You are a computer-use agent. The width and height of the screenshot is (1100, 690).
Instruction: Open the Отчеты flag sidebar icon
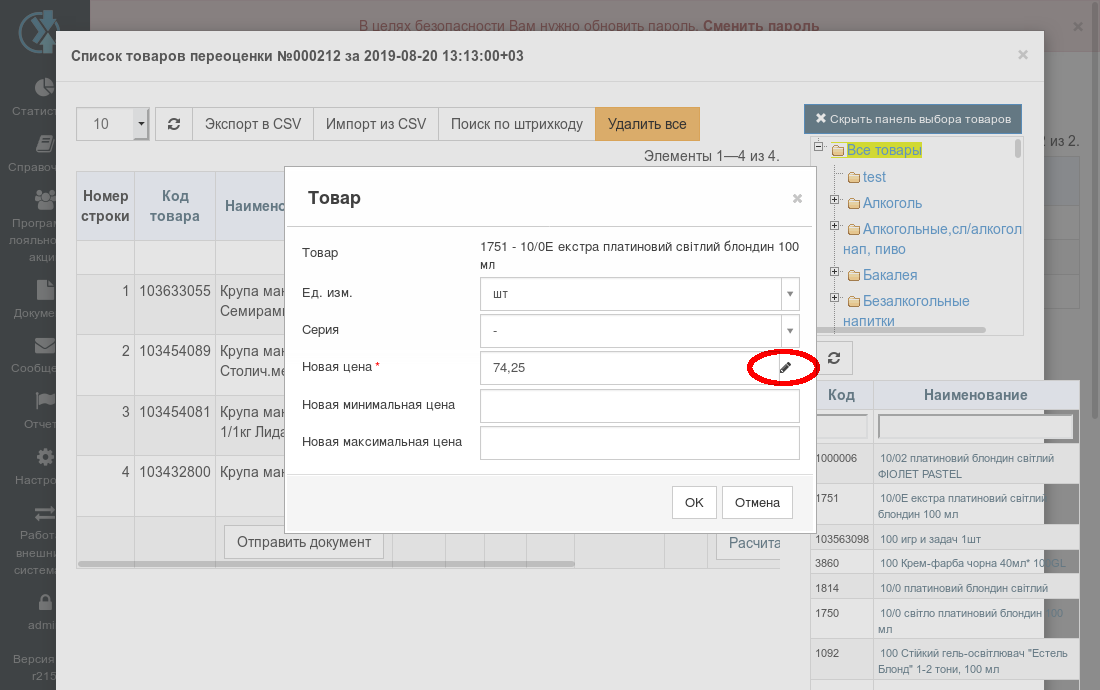point(44,400)
